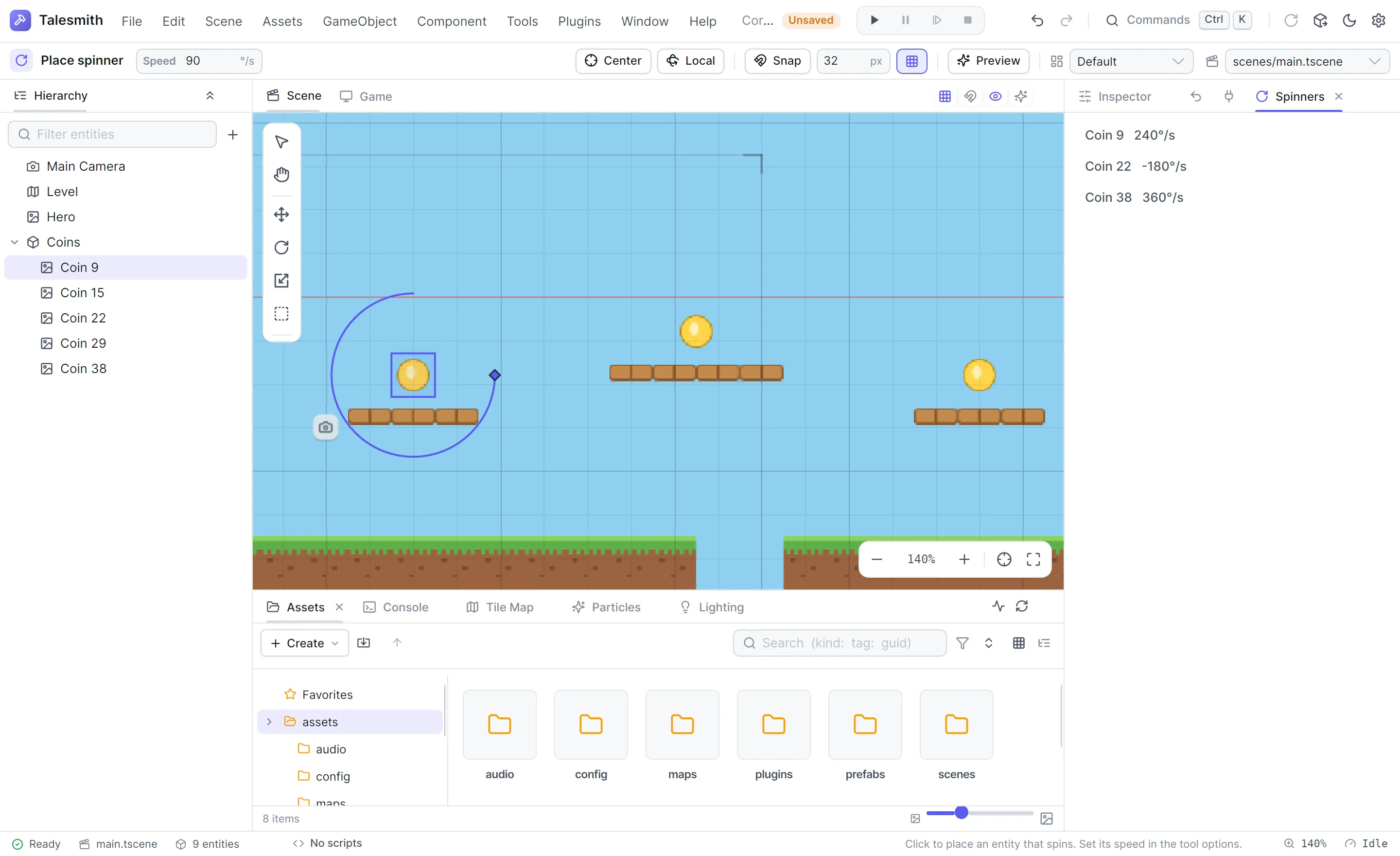Open the Plugins menu
This screenshot has height=856, width=1400.
click(579, 21)
